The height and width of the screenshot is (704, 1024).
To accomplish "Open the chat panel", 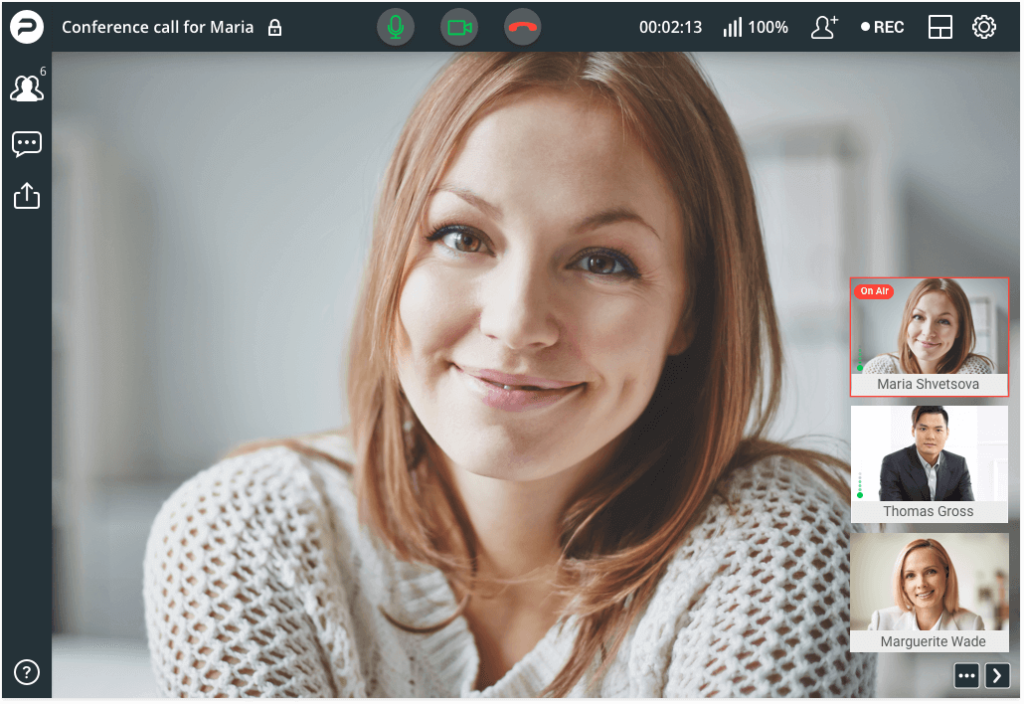I will (x=26, y=144).
